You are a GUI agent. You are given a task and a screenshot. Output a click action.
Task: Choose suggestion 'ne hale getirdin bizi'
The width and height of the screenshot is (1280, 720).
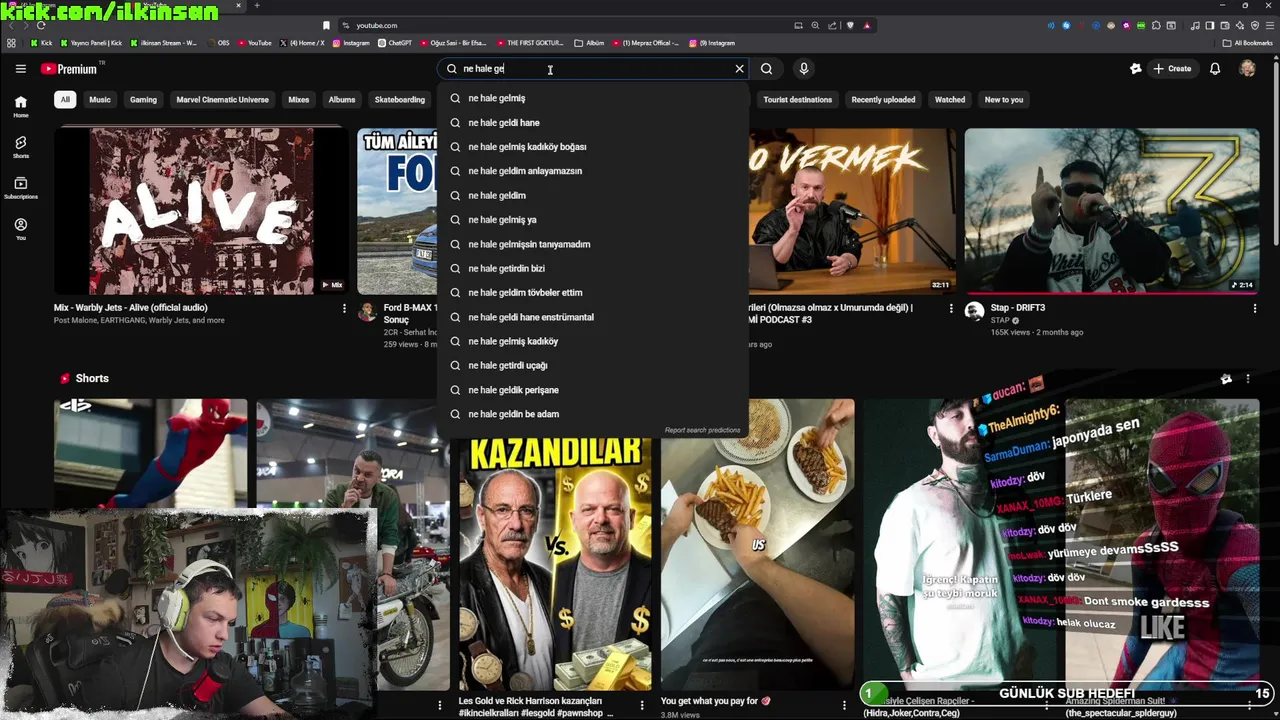593,268
